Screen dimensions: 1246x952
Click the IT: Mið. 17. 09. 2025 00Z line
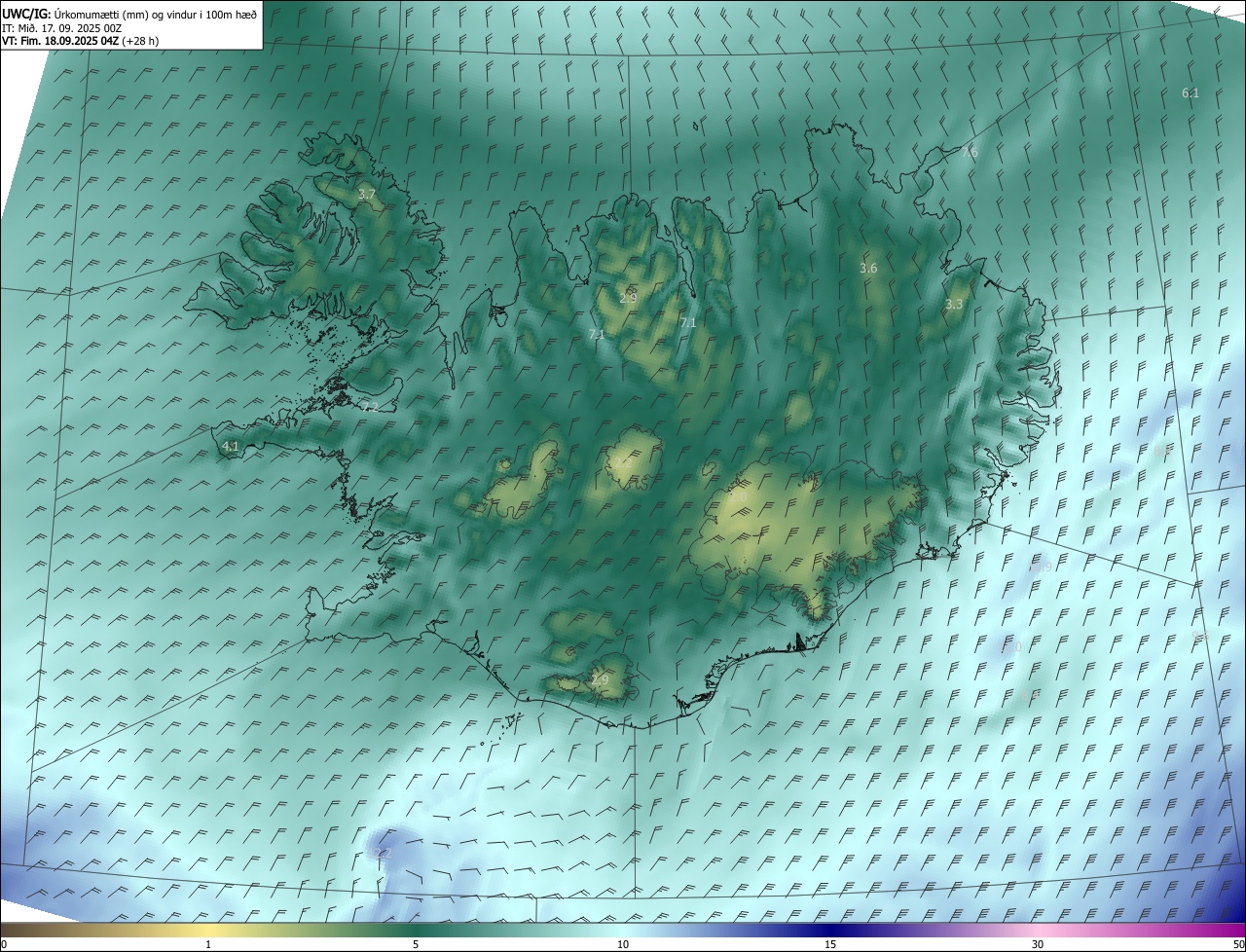click(60, 28)
